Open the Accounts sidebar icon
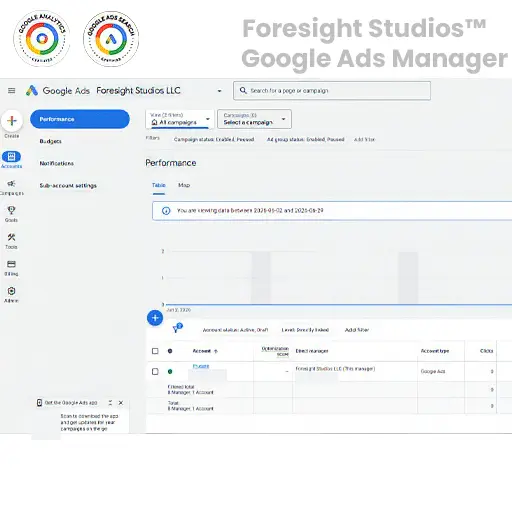Screen dimensions: 512x512 (x=11, y=157)
